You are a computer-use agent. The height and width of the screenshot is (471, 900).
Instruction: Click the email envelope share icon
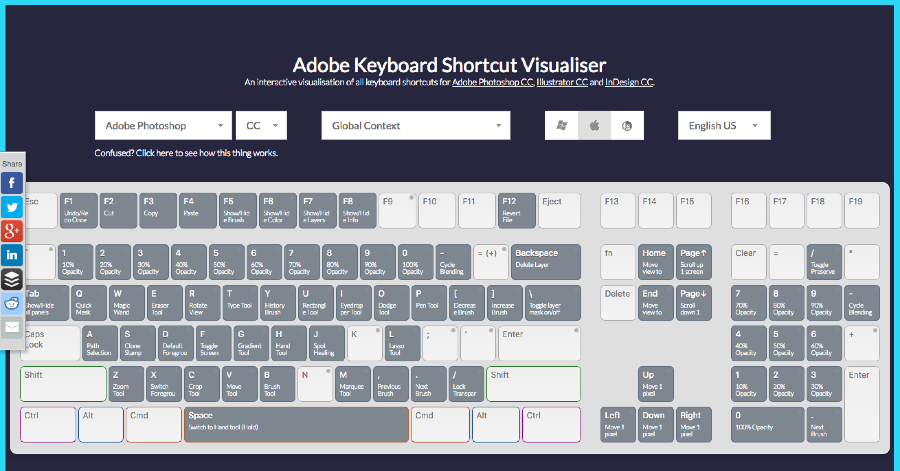12,327
